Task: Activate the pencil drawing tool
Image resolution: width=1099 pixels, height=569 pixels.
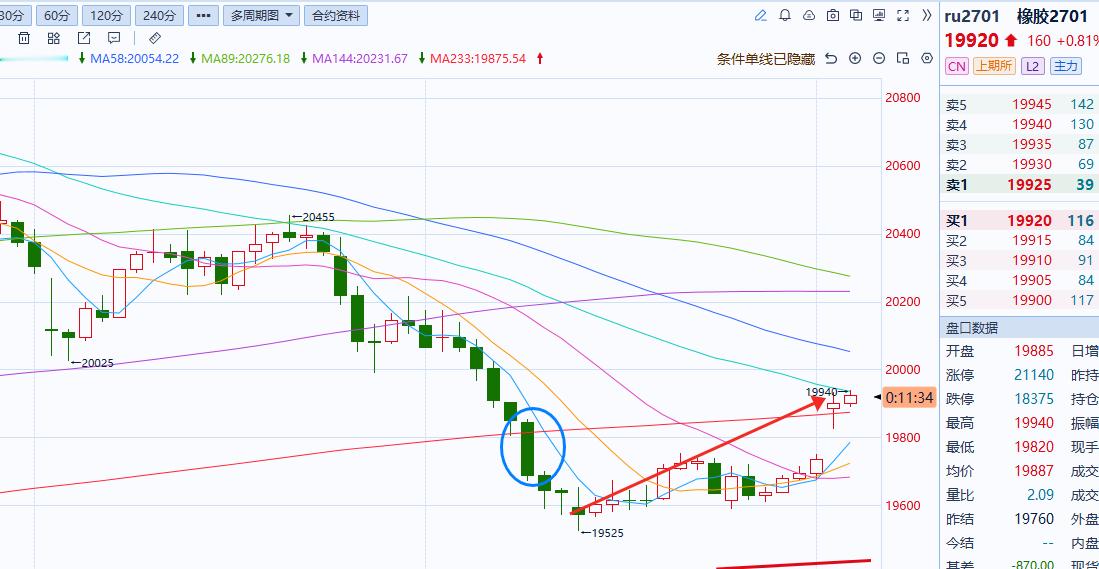Action: click(x=760, y=15)
